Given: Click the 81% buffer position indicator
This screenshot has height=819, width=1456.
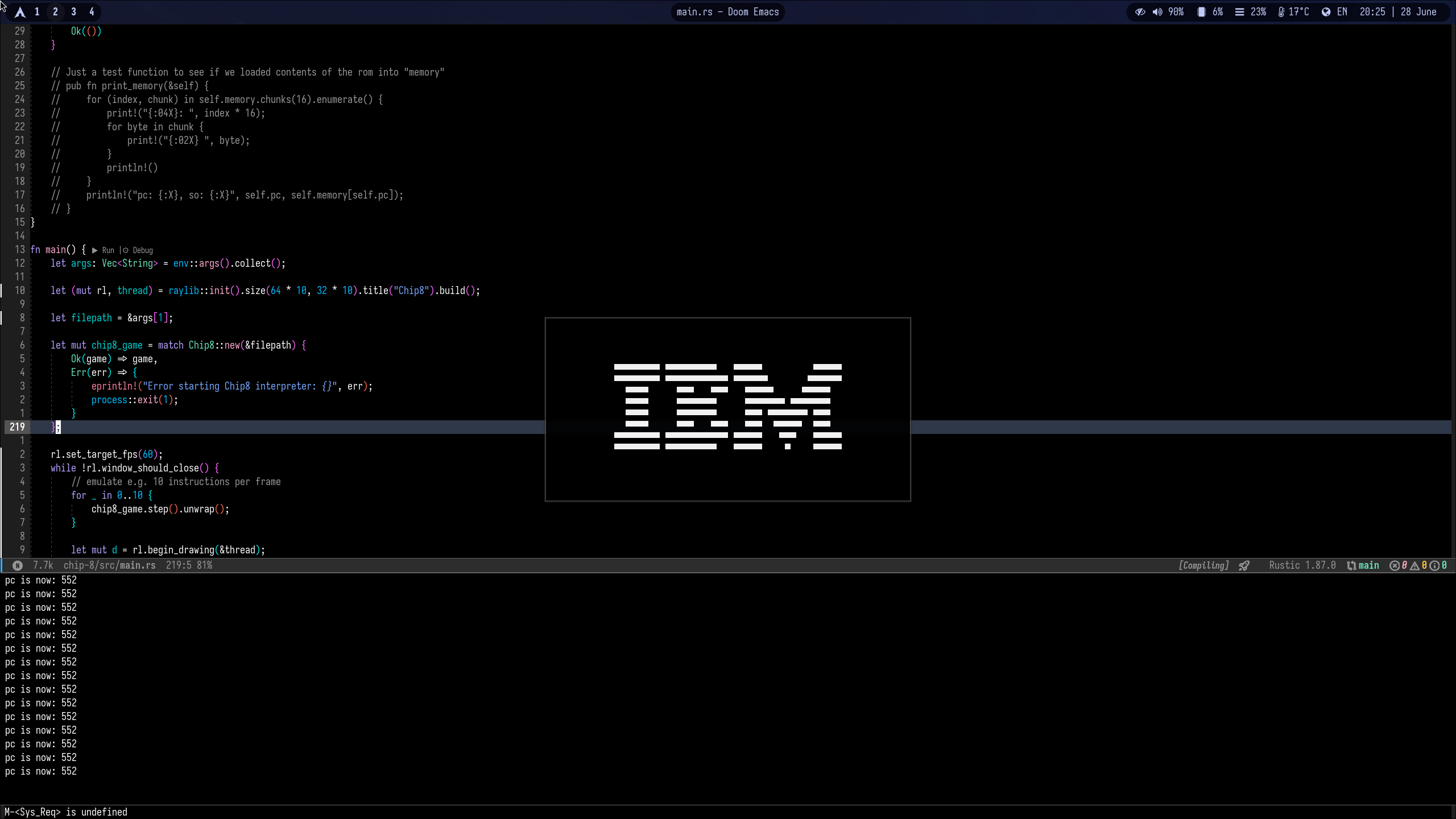Looking at the screenshot, I should pos(205,565).
